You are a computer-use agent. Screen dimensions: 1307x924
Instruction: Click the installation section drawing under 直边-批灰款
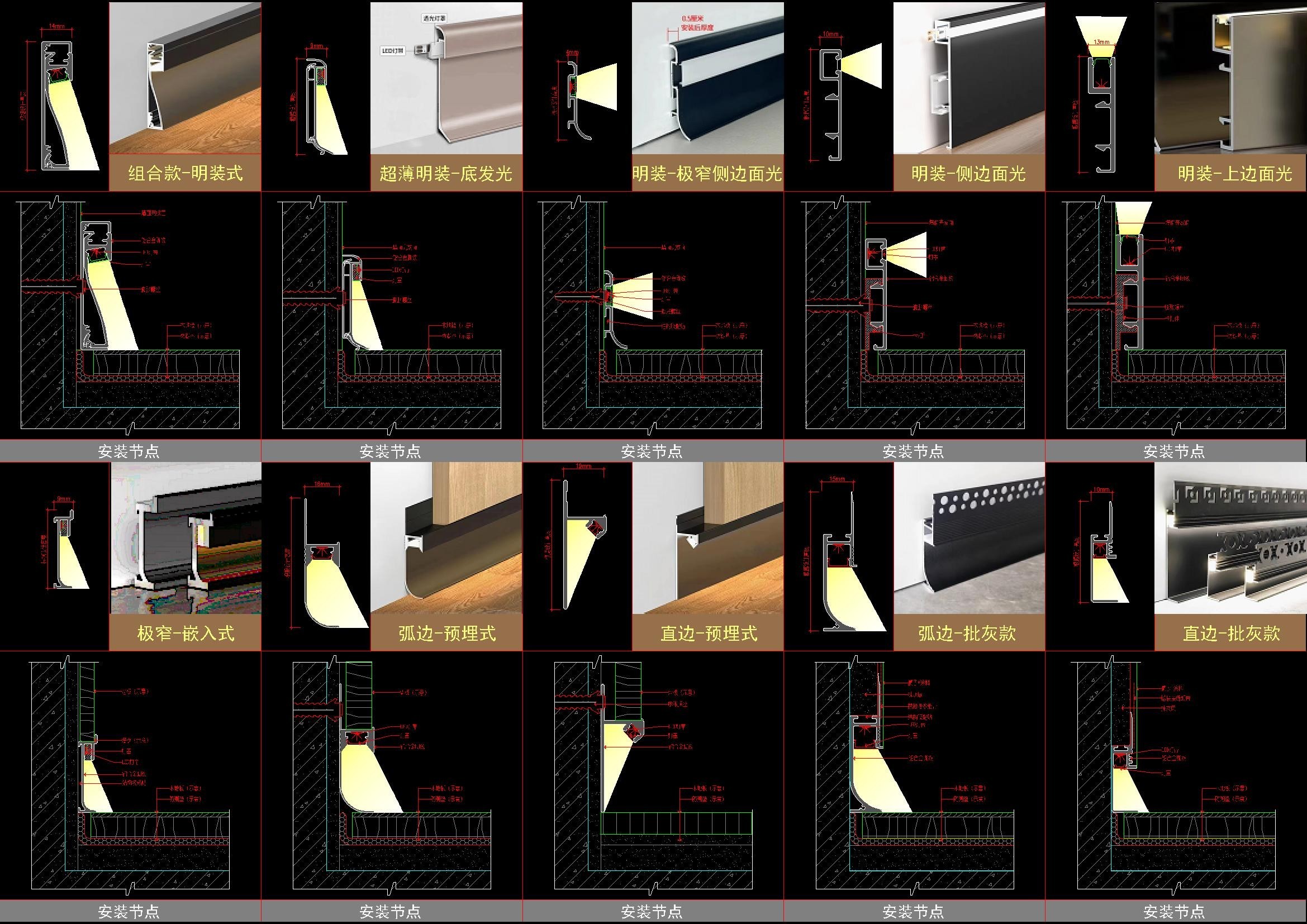click(1176, 775)
